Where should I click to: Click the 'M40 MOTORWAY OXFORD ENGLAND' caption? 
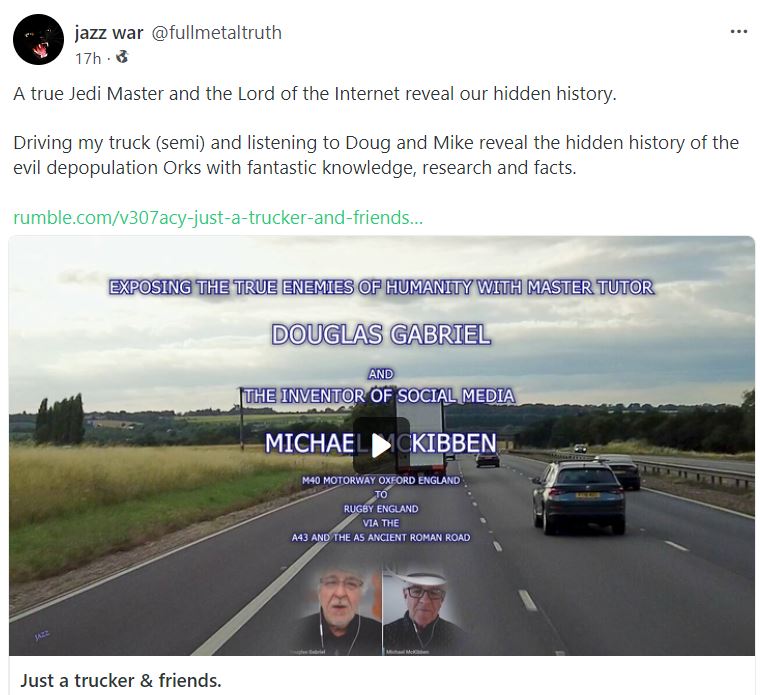point(381,480)
